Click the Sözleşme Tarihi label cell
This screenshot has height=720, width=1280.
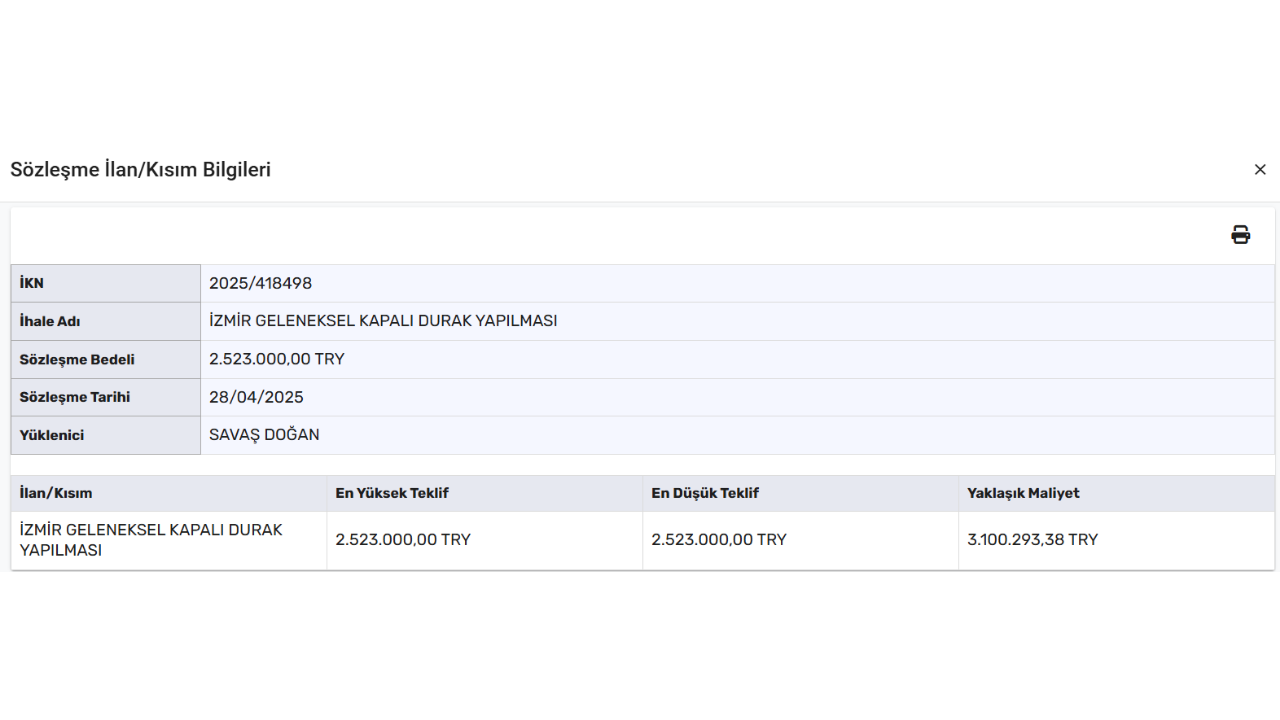point(75,397)
